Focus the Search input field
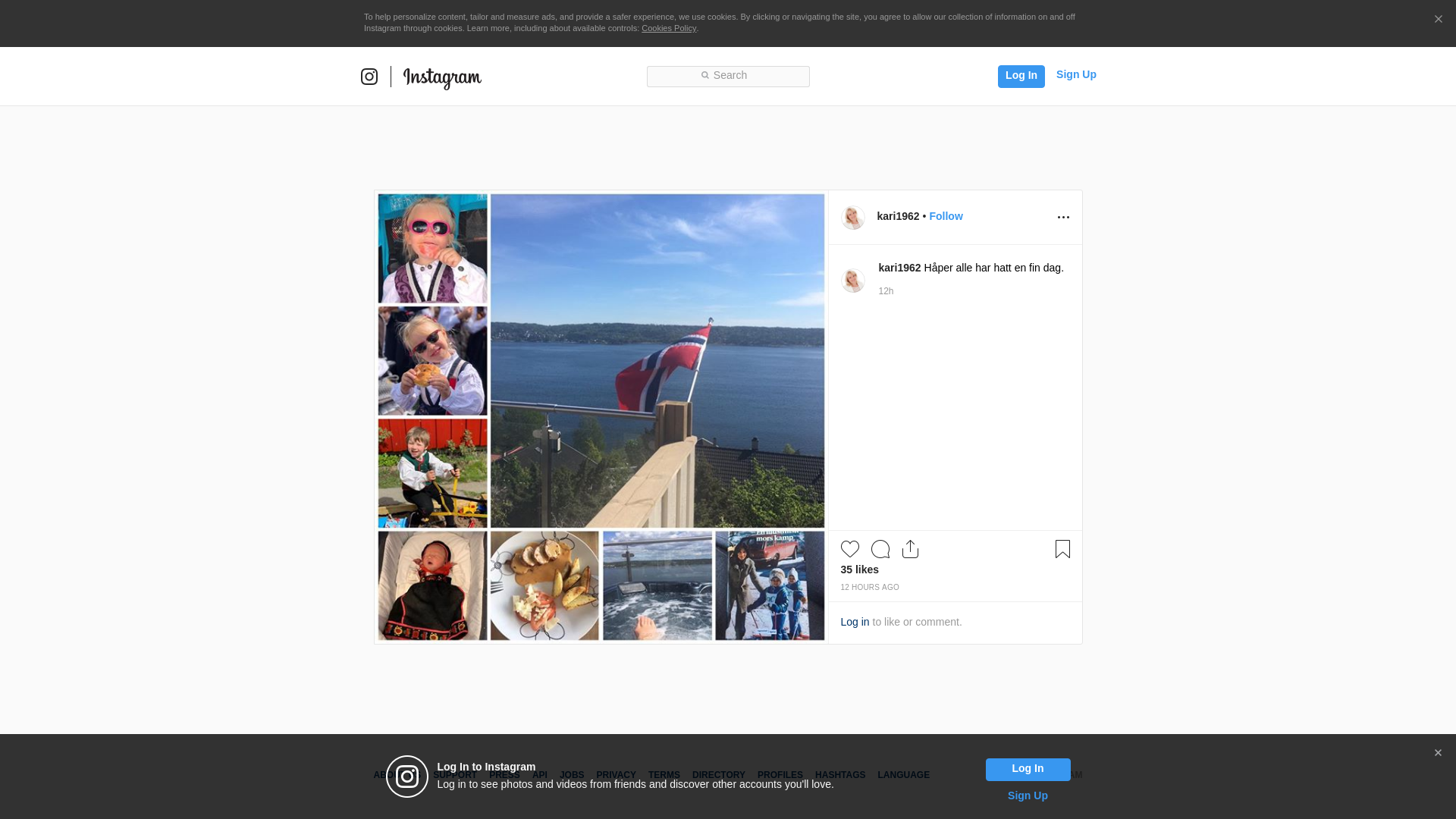The width and height of the screenshot is (1456, 819). [728, 76]
